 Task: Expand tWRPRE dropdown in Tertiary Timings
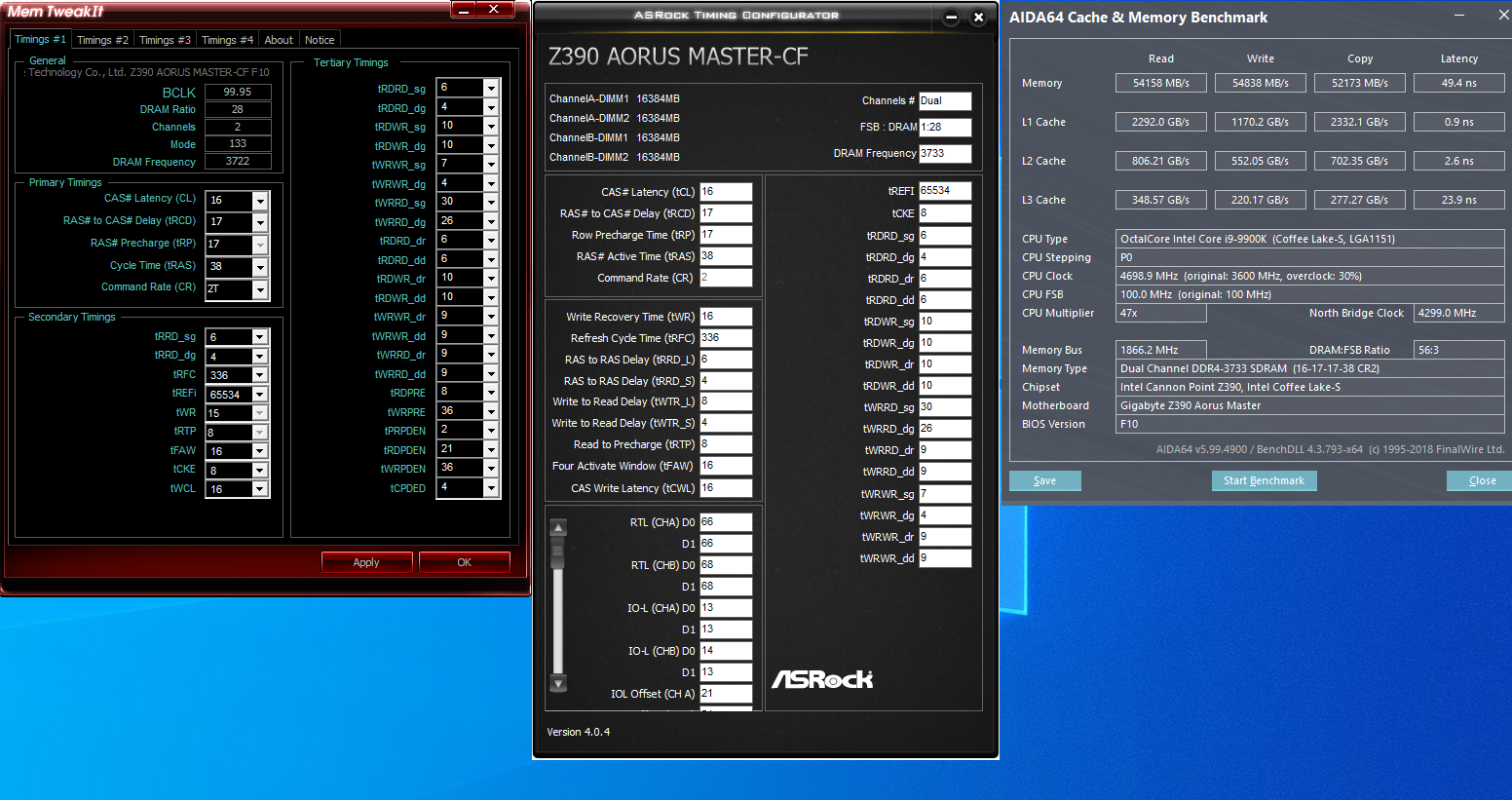point(491,411)
